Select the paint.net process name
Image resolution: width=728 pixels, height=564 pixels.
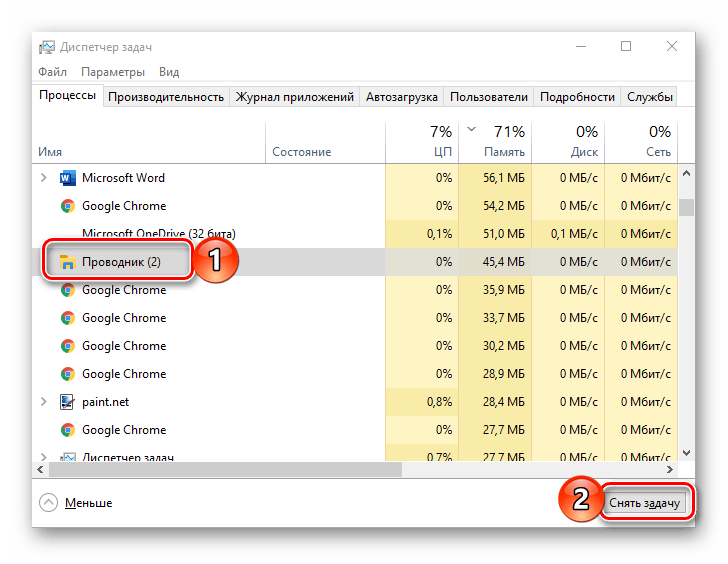pyautogui.click(x=105, y=402)
